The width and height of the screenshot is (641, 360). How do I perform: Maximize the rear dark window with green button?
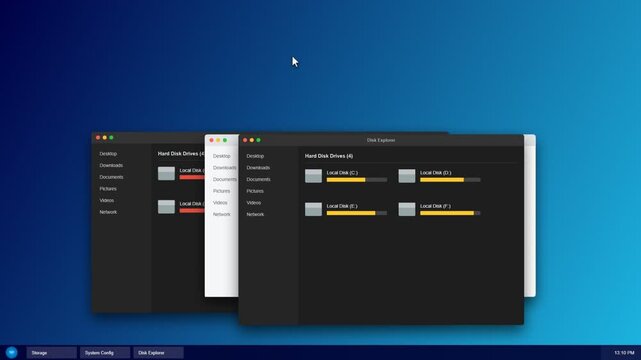[x=111, y=138]
